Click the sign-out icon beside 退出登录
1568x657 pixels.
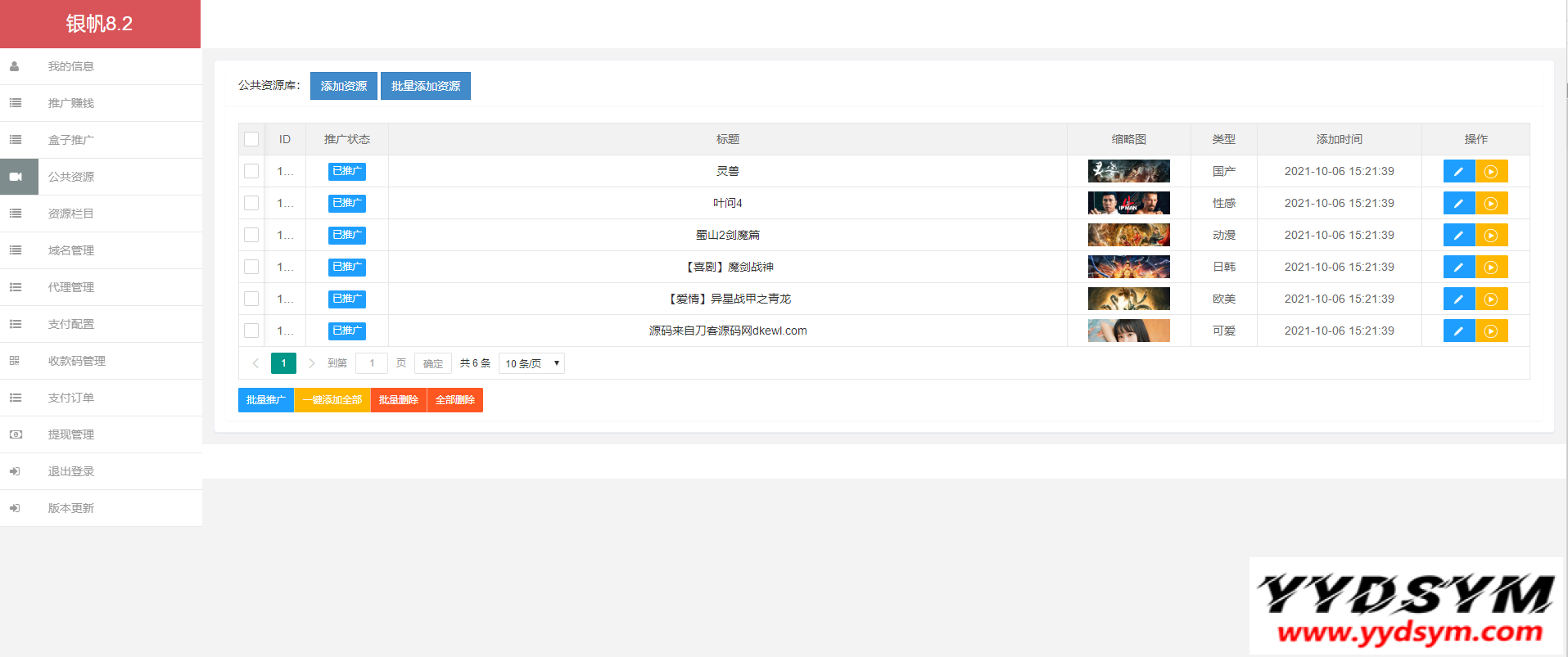tap(15, 471)
